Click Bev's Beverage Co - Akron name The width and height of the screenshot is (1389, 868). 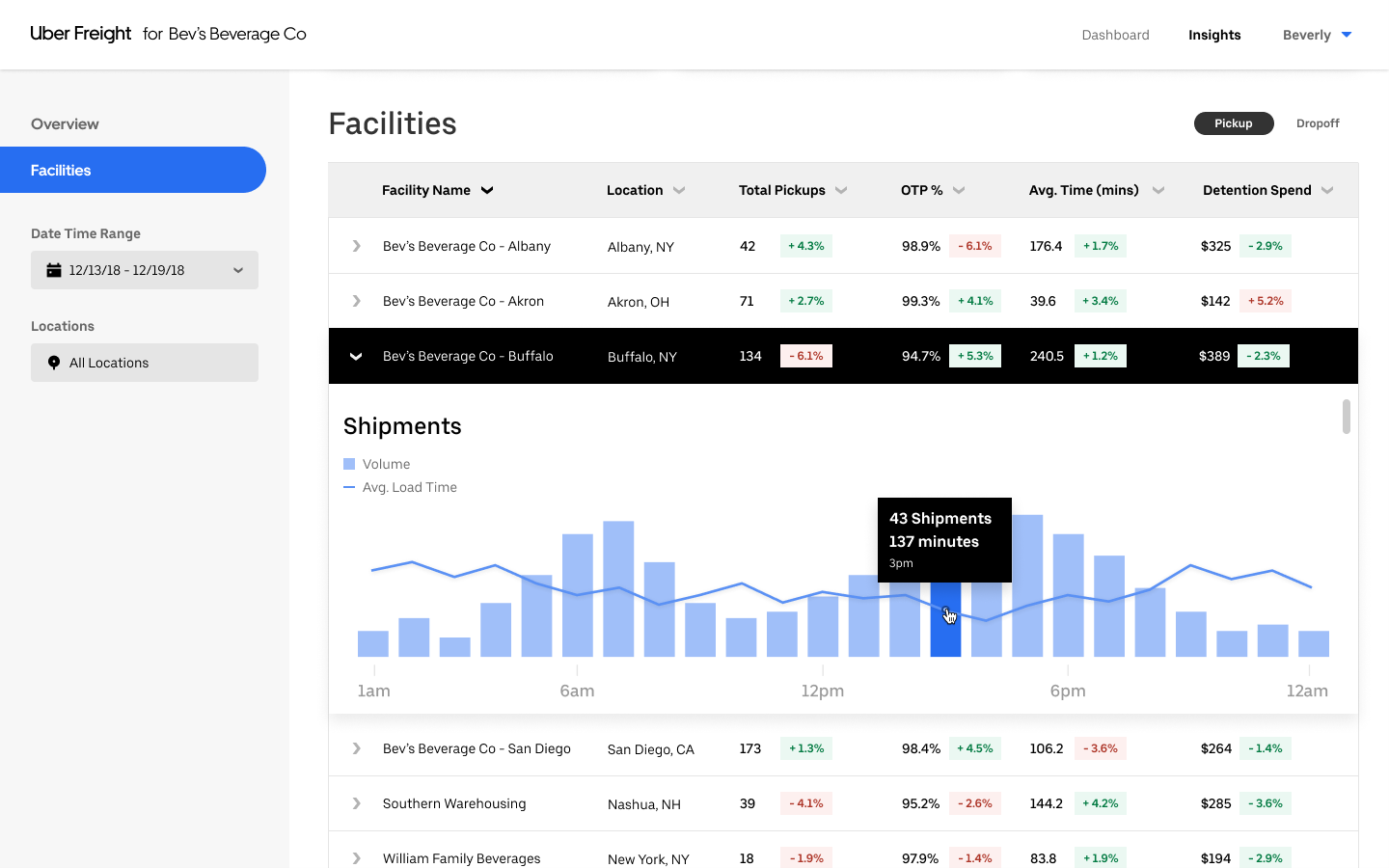point(463,301)
